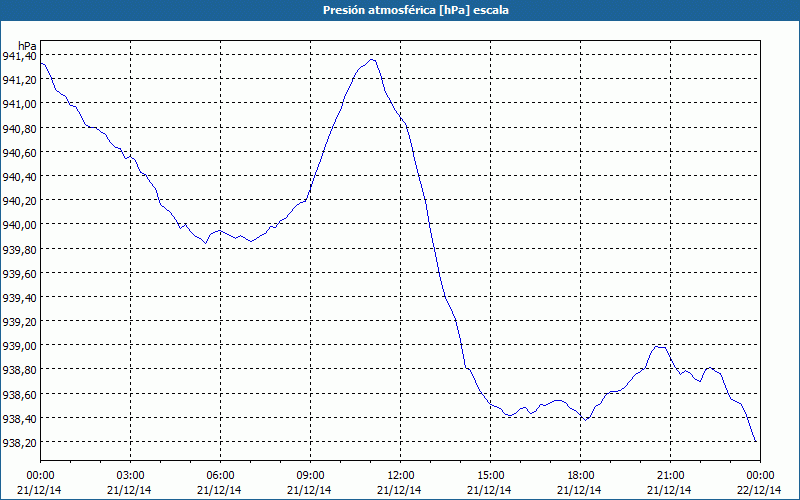Image resolution: width=800 pixels, height=500 pixels.
Task: Select the 21/12/14 date under 12:00
Action: (x=401, y=490)
